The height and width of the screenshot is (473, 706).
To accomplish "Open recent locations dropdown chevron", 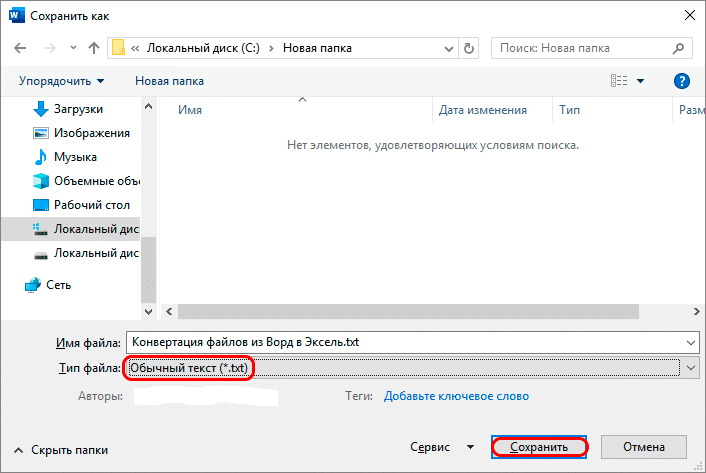I will 73,47.
